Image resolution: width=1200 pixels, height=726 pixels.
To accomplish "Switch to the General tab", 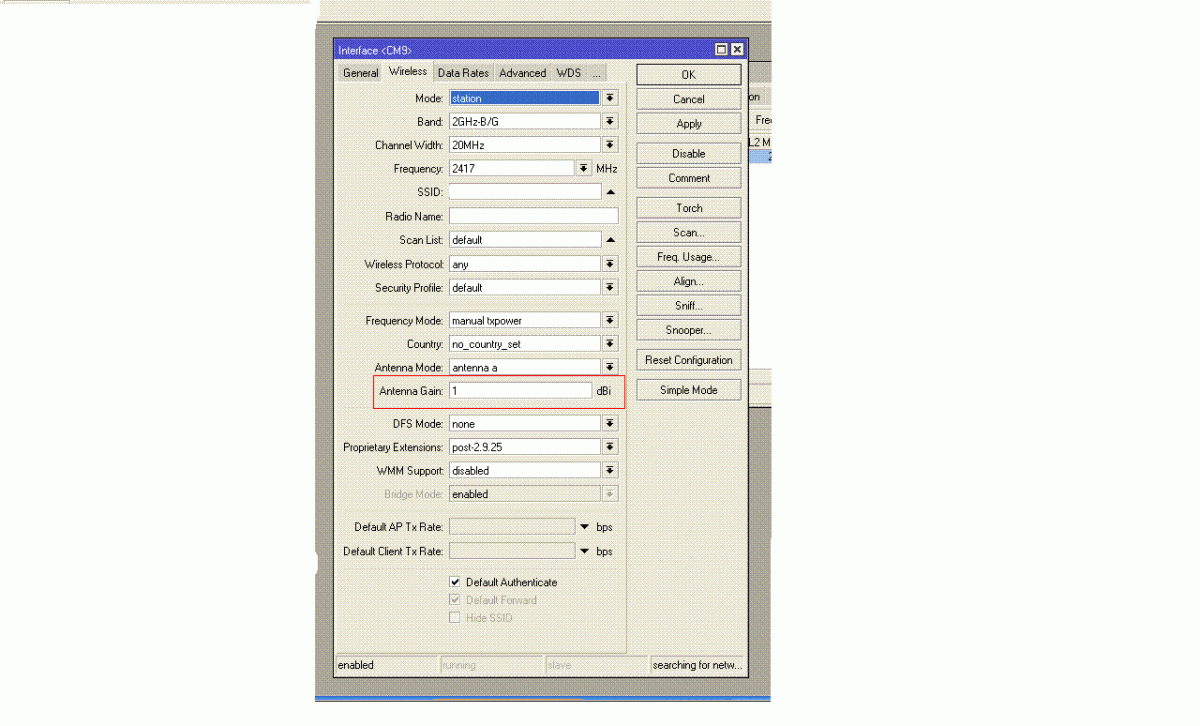I will pyautogui.click(x=360, y=73).
